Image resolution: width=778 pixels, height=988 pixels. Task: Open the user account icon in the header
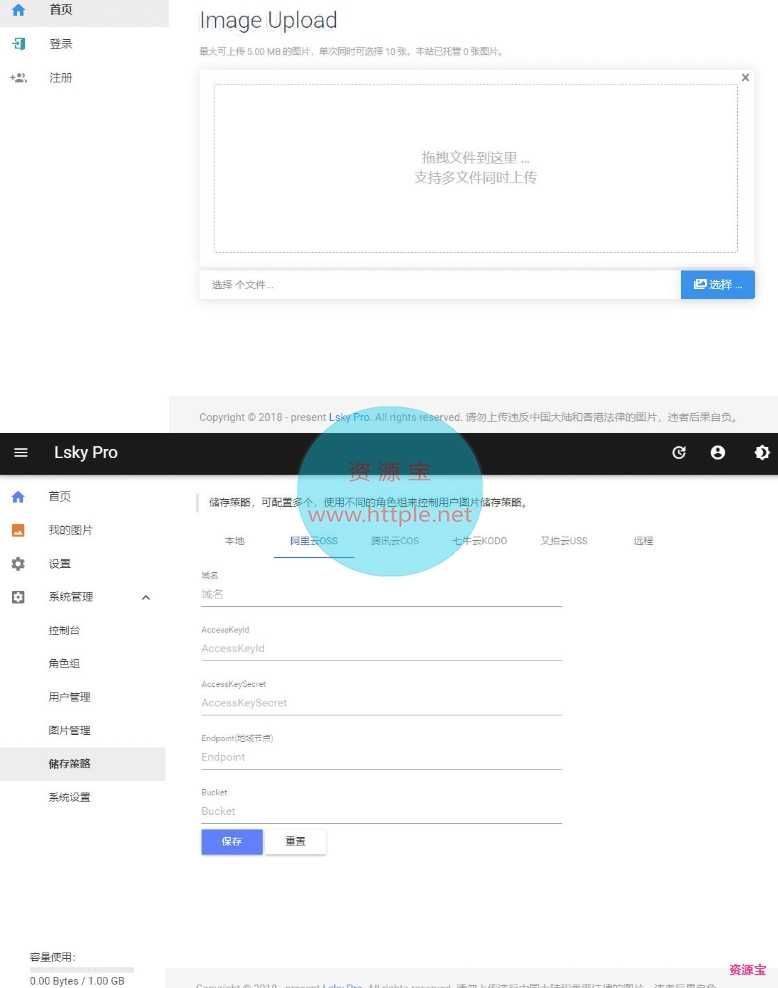tap(718, 452)
